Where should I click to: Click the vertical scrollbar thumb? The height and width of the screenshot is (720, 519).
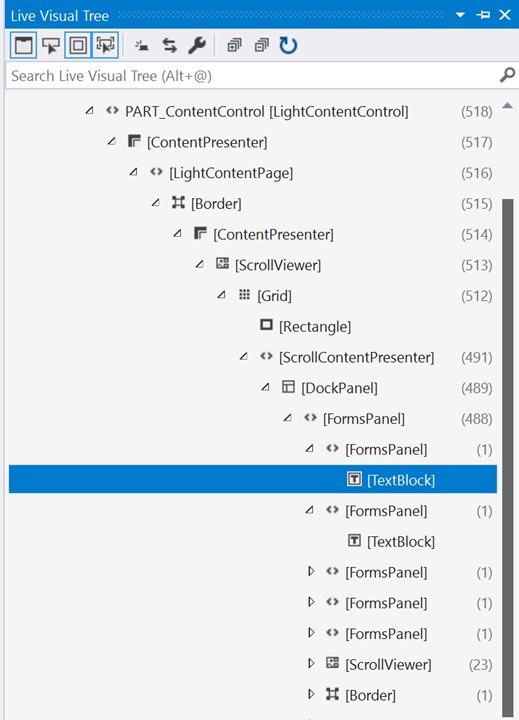point(508,459)
